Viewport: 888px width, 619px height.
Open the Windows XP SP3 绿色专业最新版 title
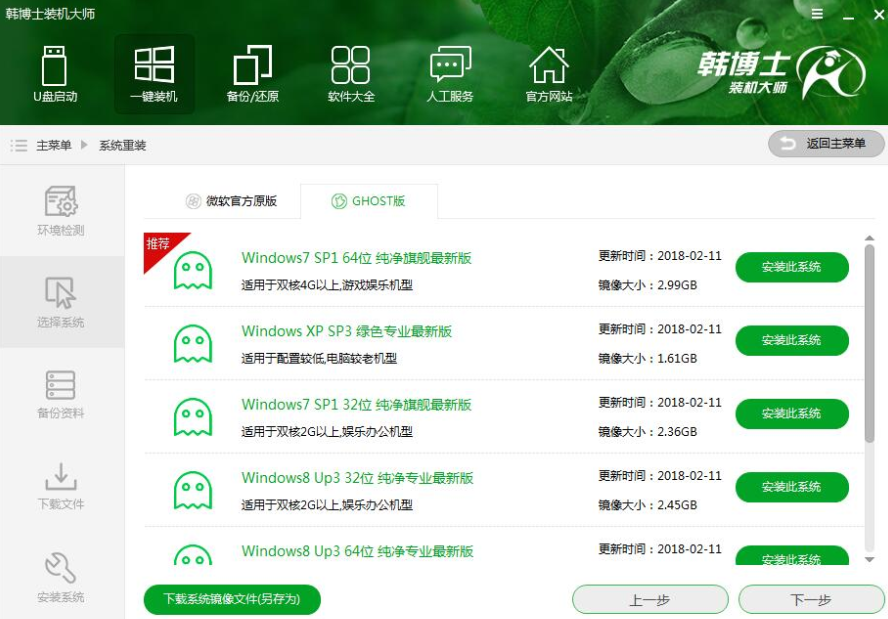pos(347,331)
